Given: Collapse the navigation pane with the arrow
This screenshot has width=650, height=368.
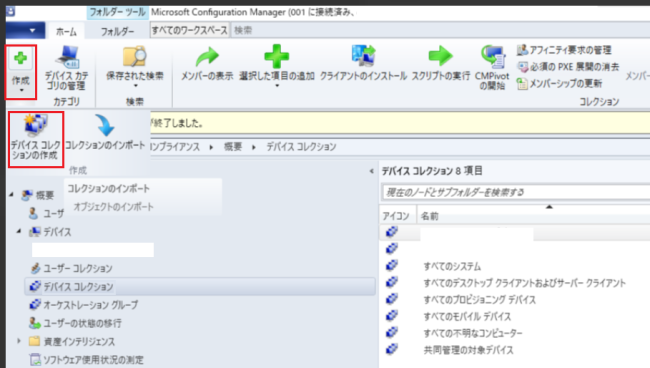Looking at the screenshot, I should [x=371, y=171].
